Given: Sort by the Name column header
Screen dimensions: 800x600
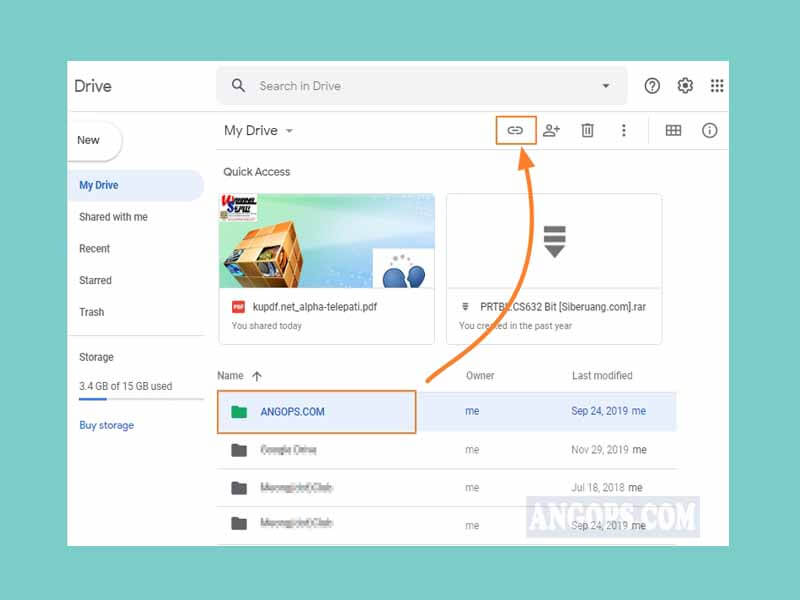Looking at the screenshot, I should [230, 376].
